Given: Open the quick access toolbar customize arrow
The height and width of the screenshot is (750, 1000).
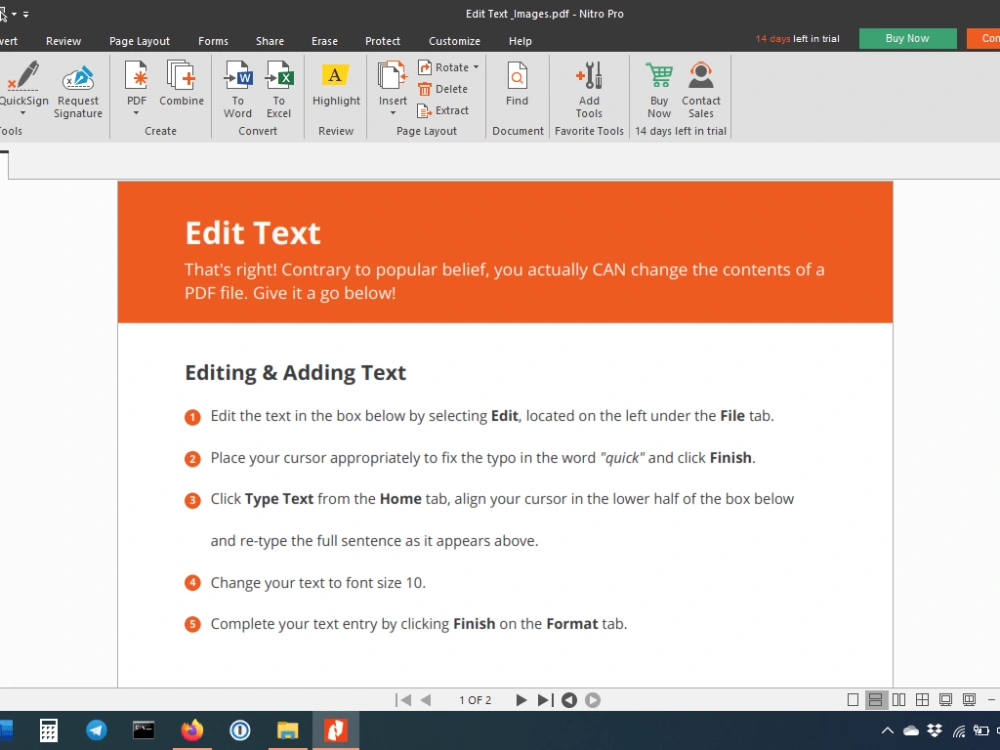Looking at the screenshot, I should (x=26, y=14).
